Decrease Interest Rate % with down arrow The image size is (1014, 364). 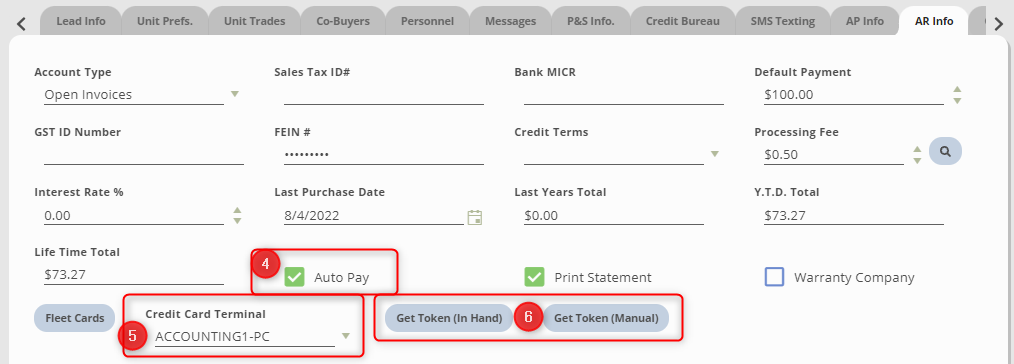coord(237,220)
